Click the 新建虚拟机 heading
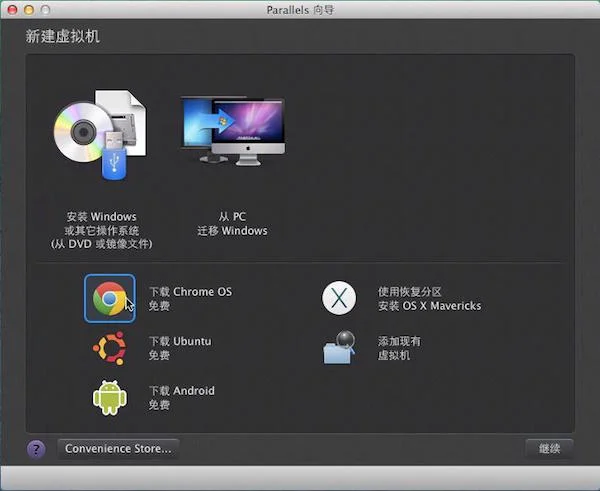 pyautogui.click(x=63, y=37)
